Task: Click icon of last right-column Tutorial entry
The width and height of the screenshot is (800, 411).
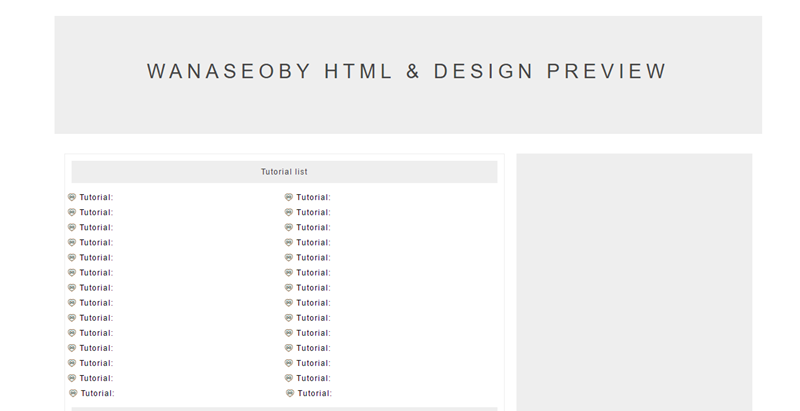Action: click(x=290, y=393)
